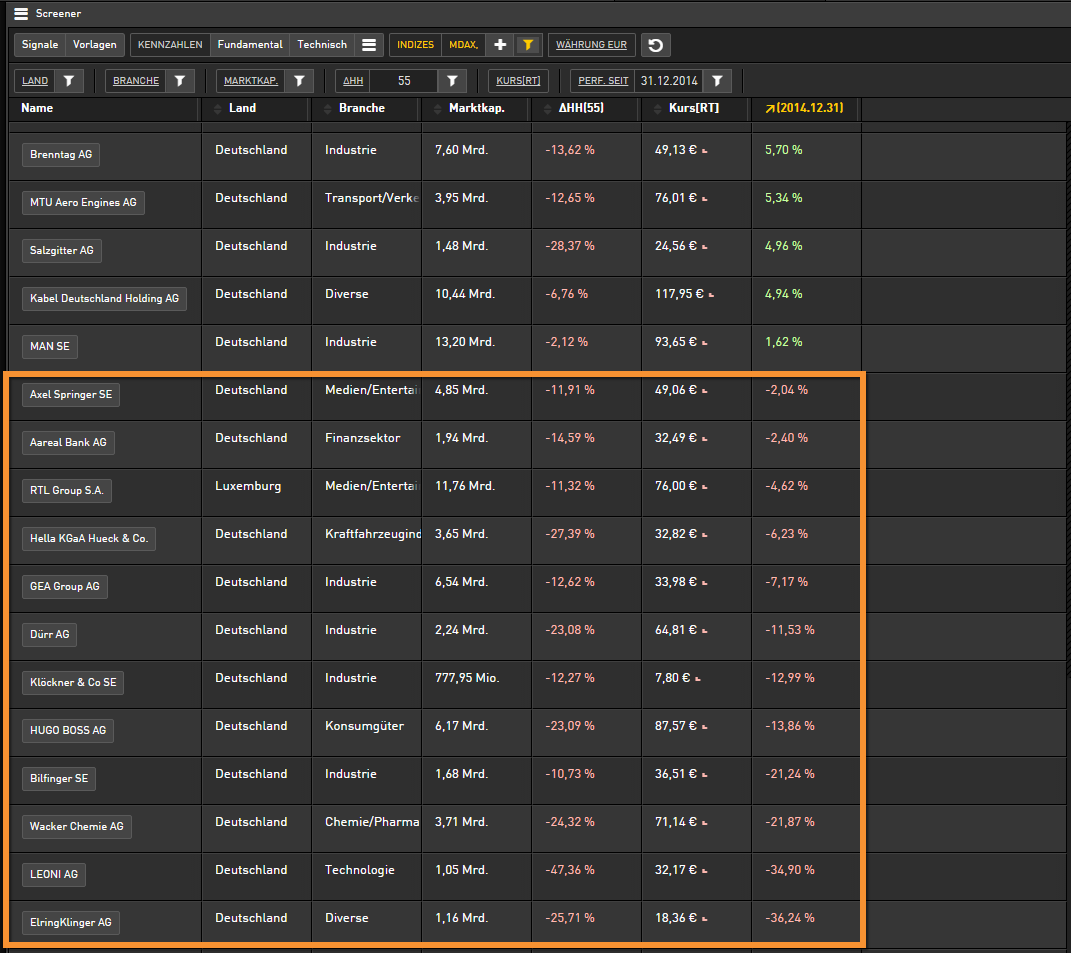Click Luxemburg in RTL Group row
Screen dimensions: 1071x953
[x=248, y=486]
